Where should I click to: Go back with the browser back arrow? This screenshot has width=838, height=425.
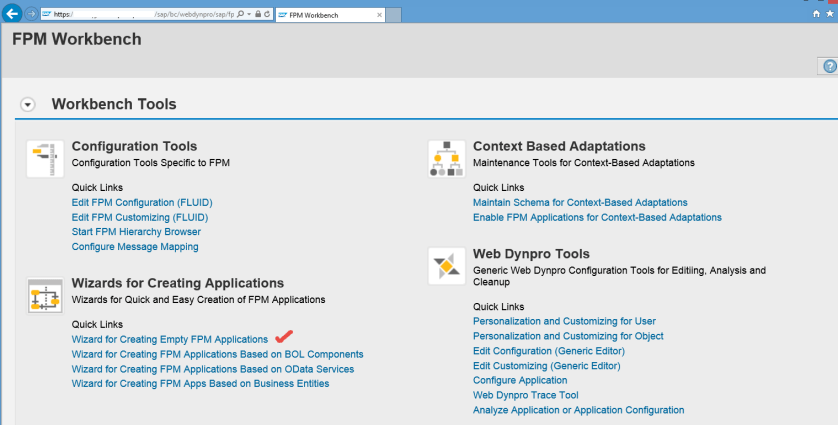click(x=12, y=14)
